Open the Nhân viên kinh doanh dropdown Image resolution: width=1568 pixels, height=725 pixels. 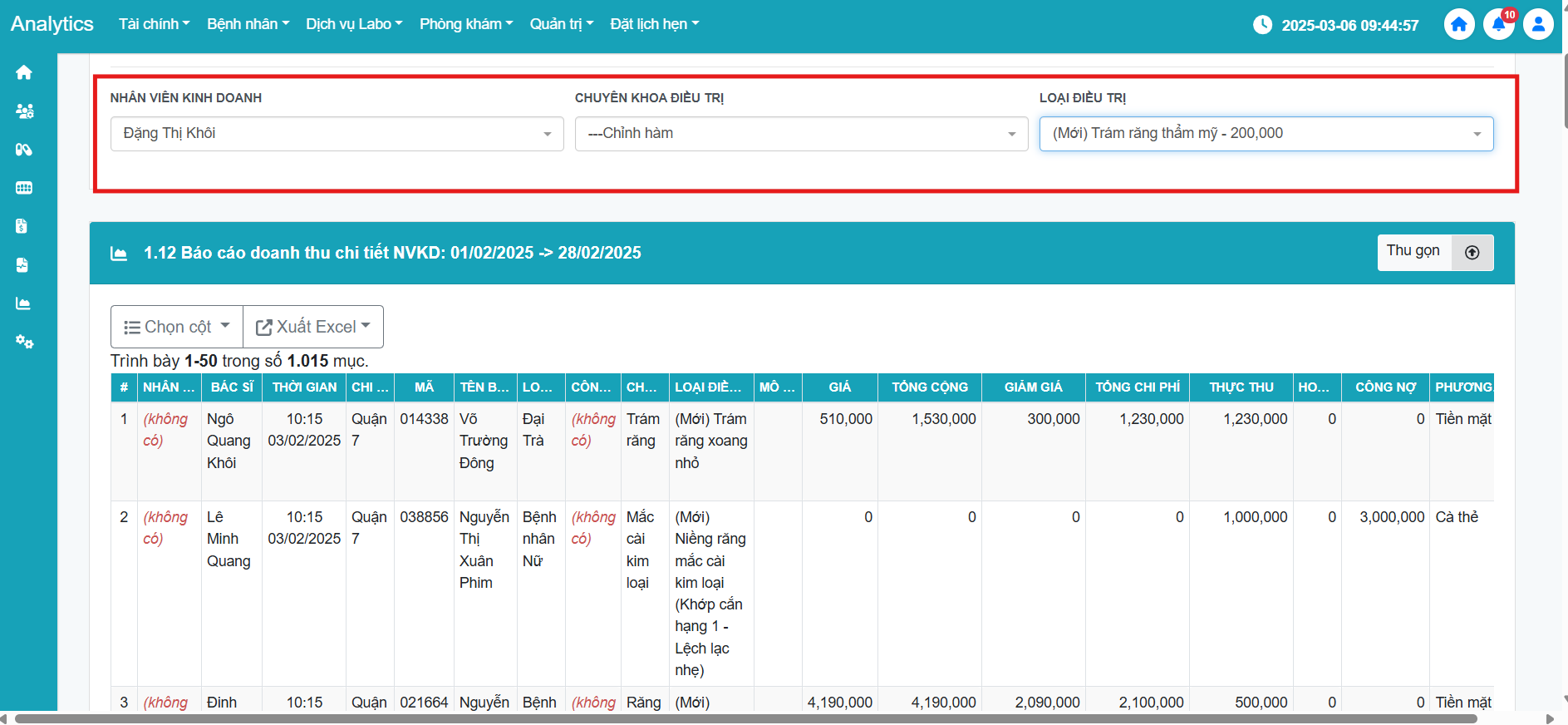pos(337,134)
